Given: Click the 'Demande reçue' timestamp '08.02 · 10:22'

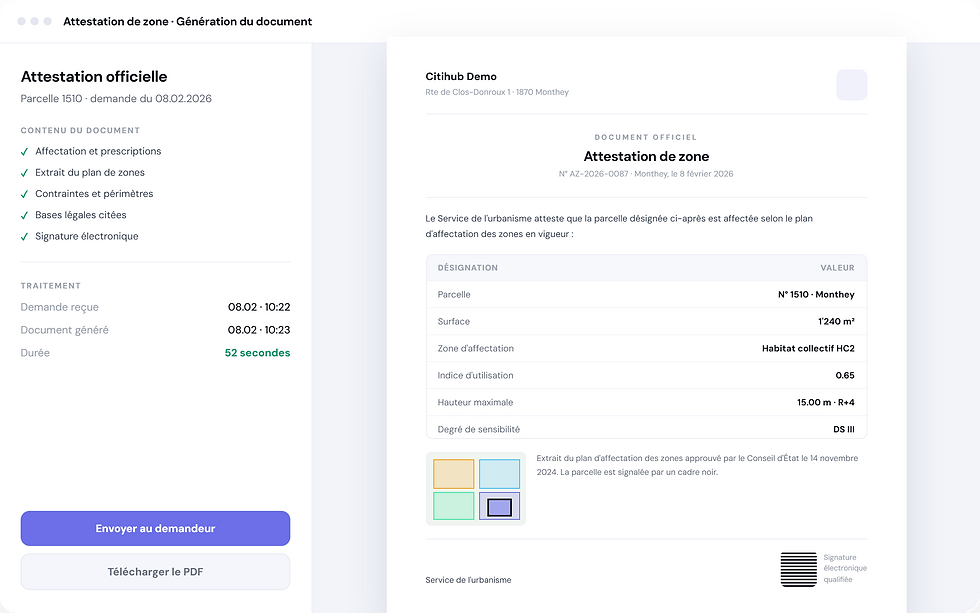Looking at the screenshot, I should 259,307.
